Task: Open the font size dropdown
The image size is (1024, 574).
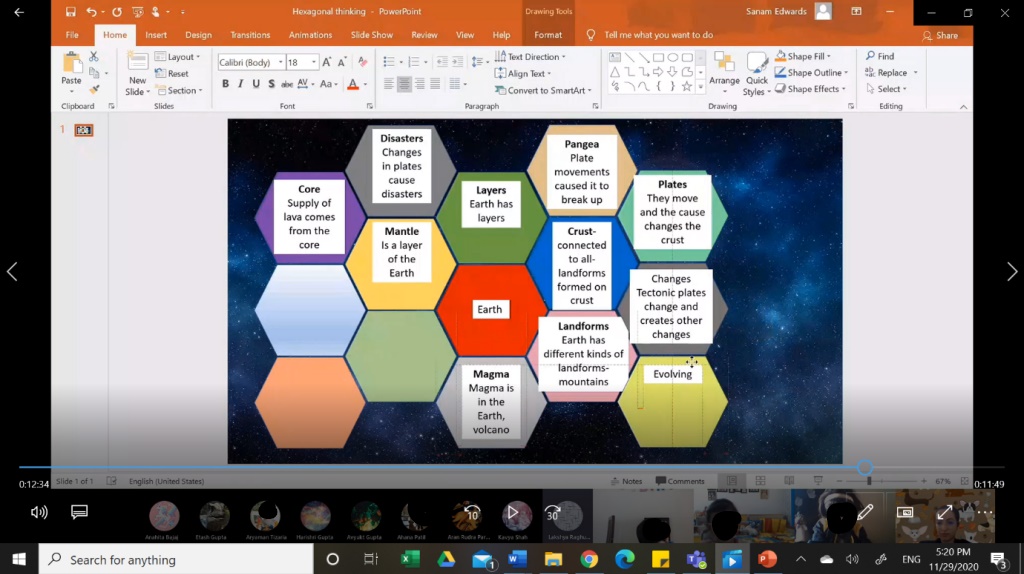Action: pyautogui.click(x=314, y=62)
